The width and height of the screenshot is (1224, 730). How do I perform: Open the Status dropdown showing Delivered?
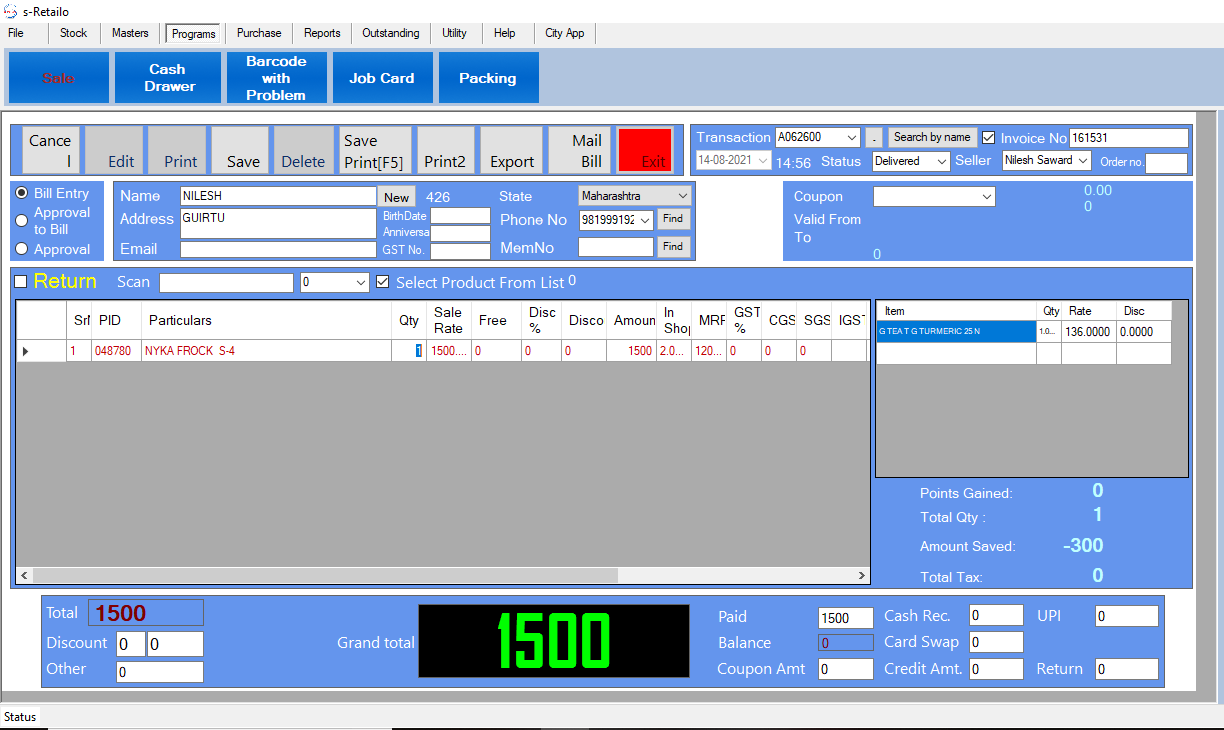click(941, 161)
